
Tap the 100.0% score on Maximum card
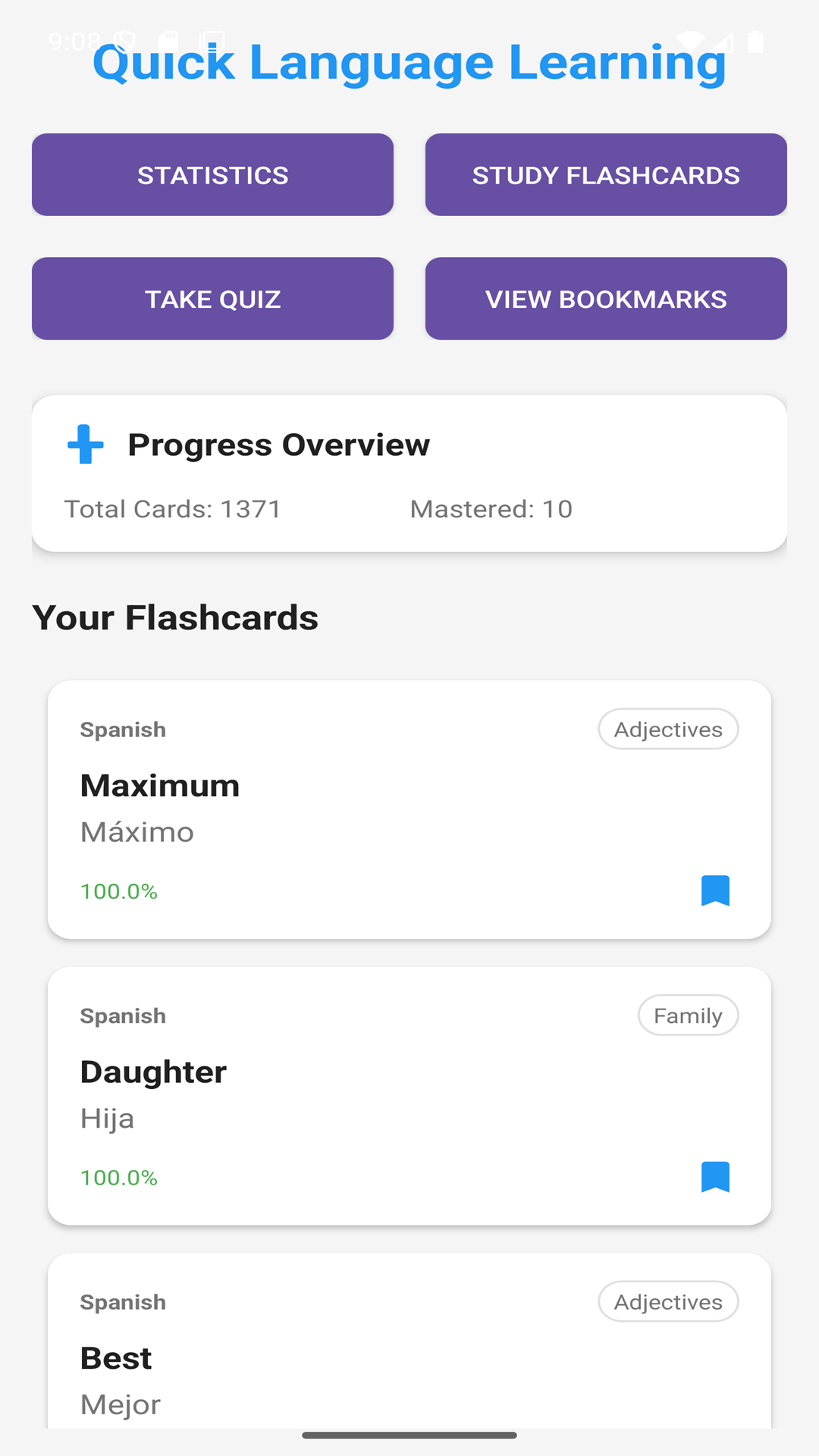(x=119, y=891)
